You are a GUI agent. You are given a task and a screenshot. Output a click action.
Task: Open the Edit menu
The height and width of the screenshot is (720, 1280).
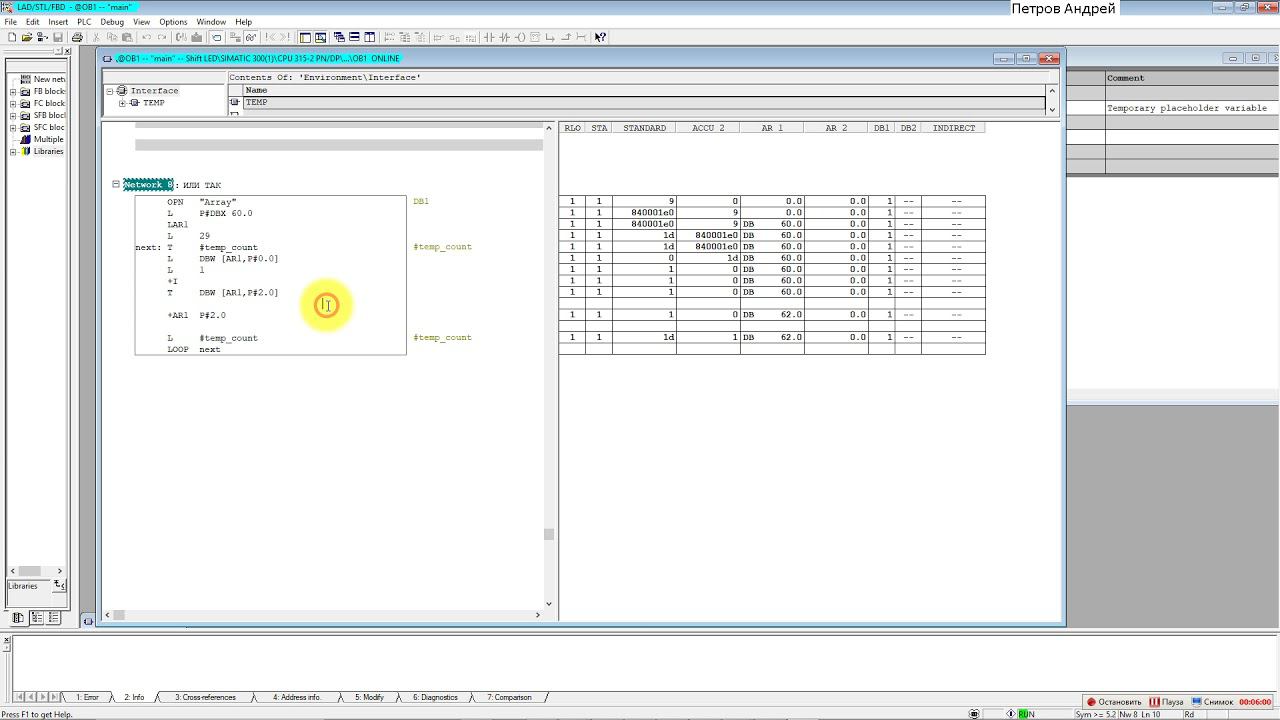33,21
